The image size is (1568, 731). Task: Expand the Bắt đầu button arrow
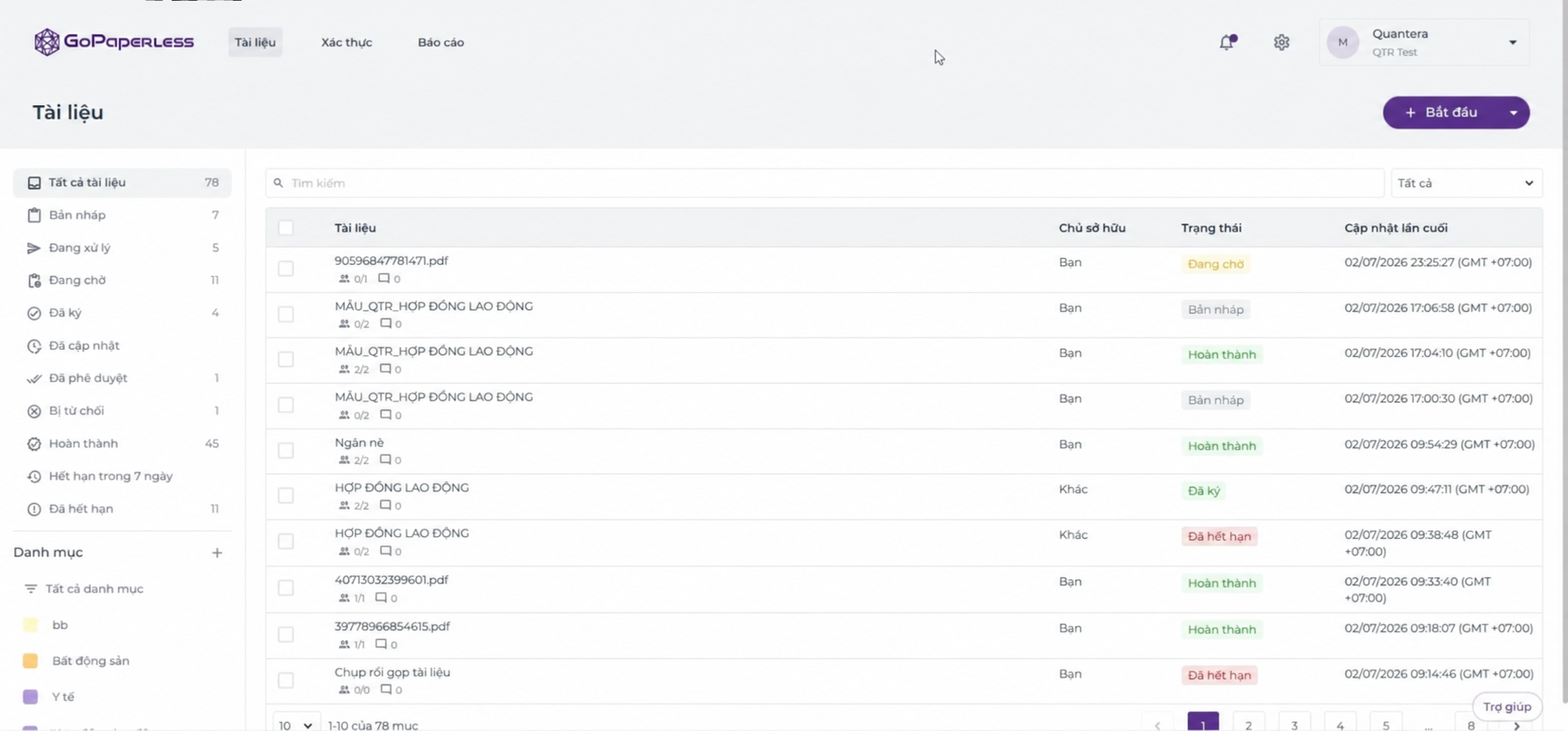coord(1513,113)
